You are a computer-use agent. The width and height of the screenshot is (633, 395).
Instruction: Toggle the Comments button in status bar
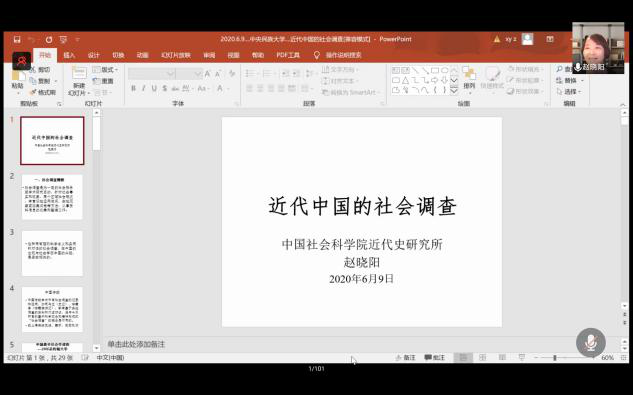435,357
